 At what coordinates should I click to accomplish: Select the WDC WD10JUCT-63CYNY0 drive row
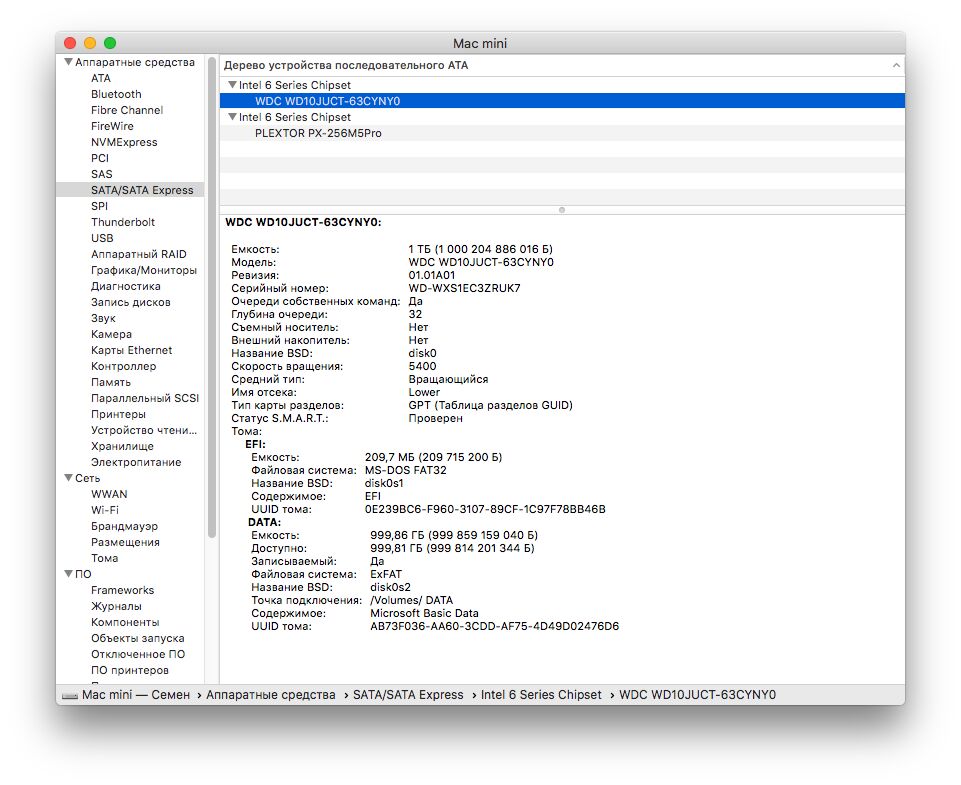click(x=562, y=100)
